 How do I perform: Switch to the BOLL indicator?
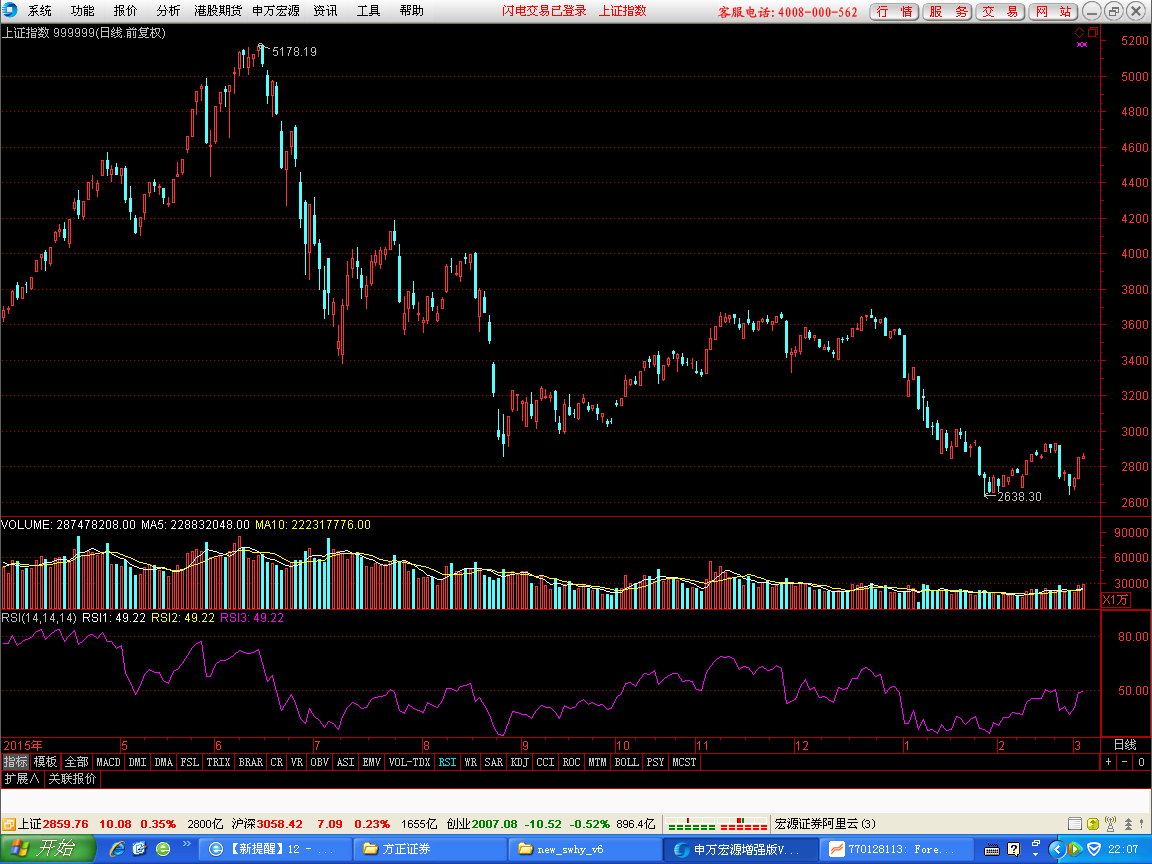tap(626, 763)
